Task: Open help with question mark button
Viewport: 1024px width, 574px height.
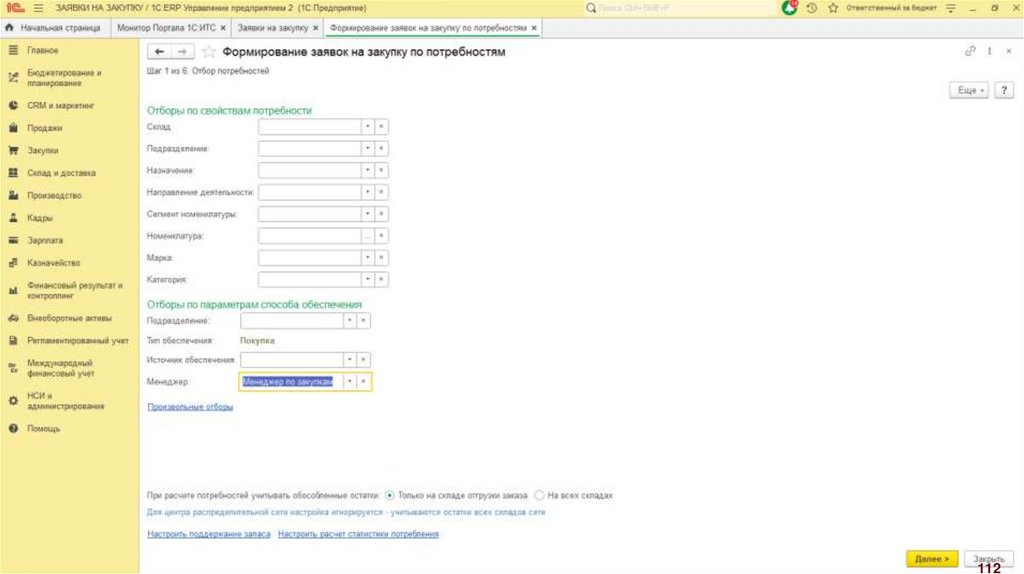Action: coord(1004,90)
